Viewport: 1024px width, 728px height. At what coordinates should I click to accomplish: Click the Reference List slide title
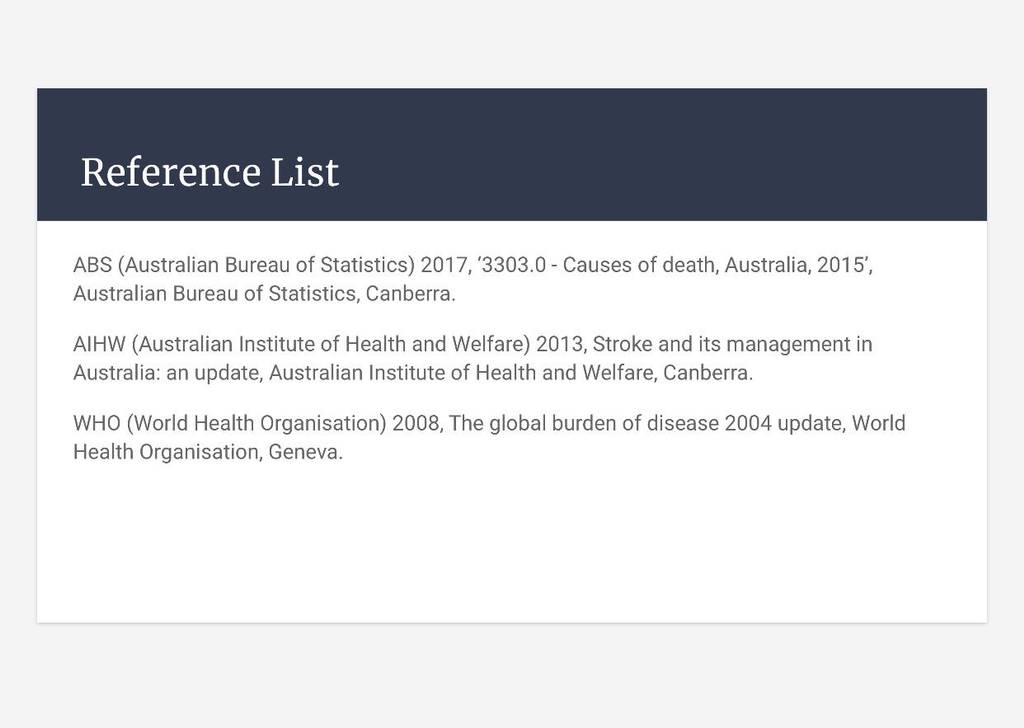(210, 172)
